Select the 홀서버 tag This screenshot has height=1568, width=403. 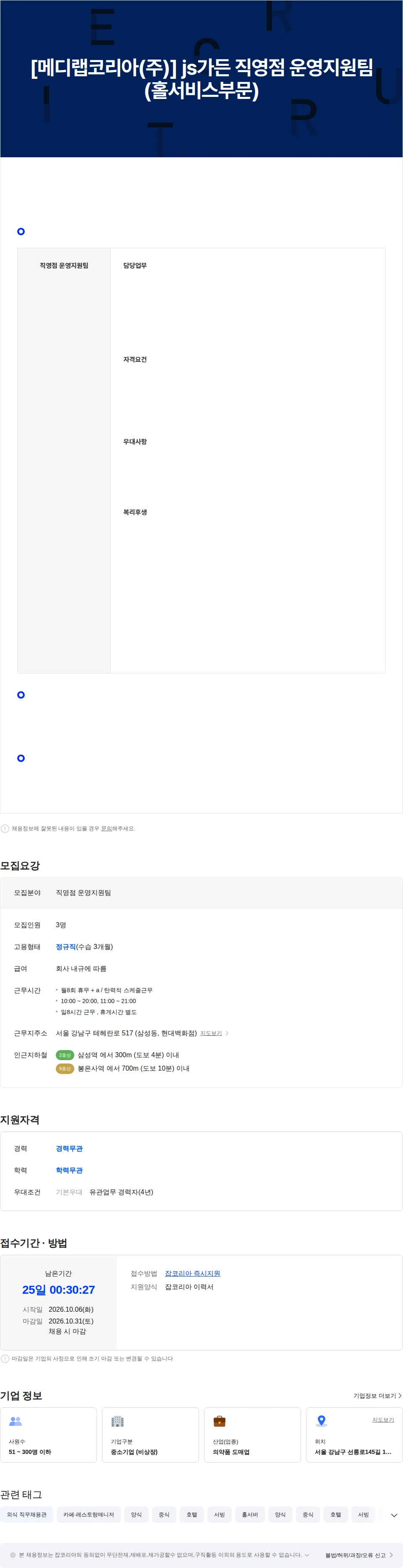(x=250, y=1514)
